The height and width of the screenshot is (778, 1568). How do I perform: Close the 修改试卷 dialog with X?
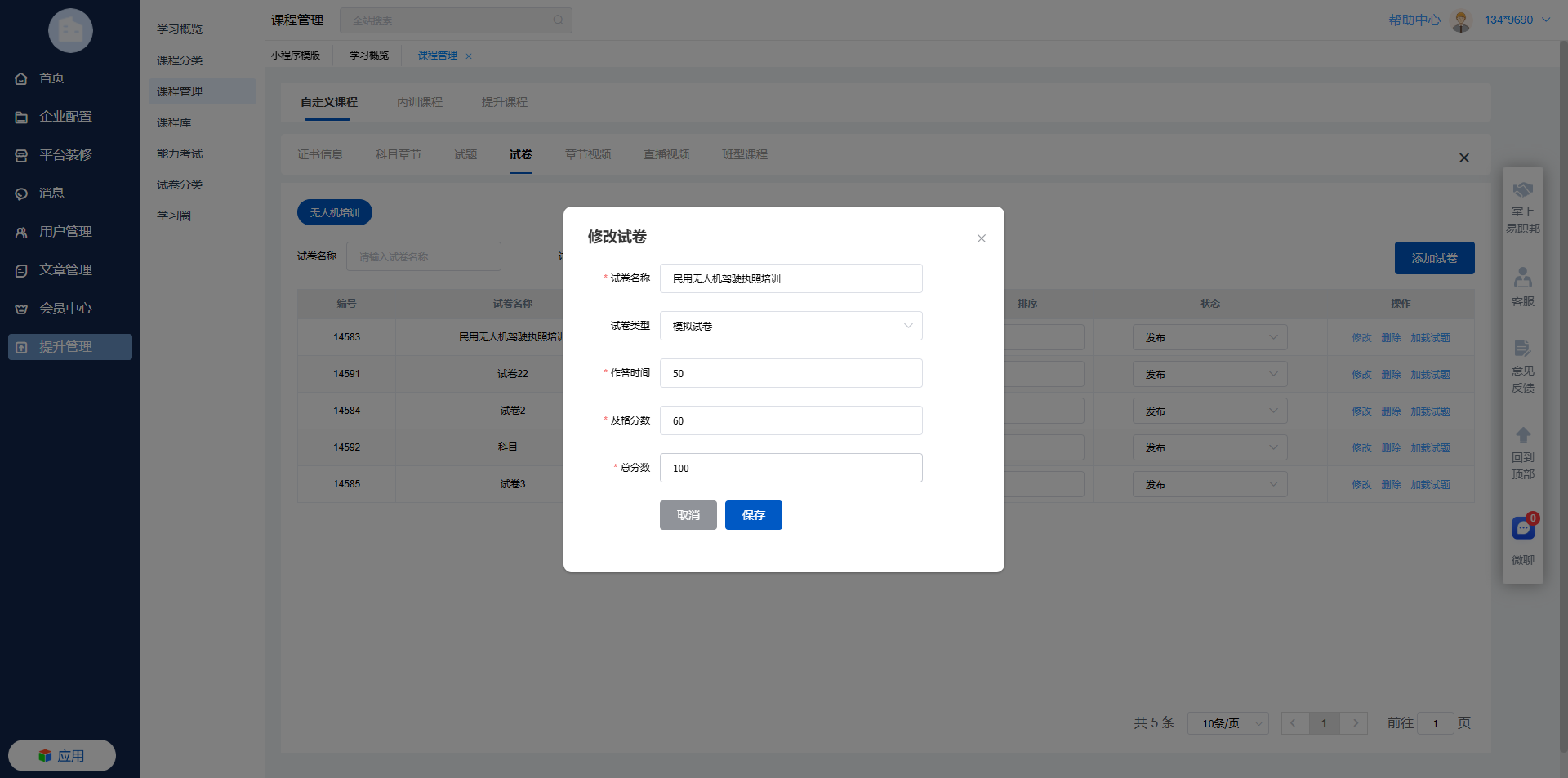click(x=982, y=238)
